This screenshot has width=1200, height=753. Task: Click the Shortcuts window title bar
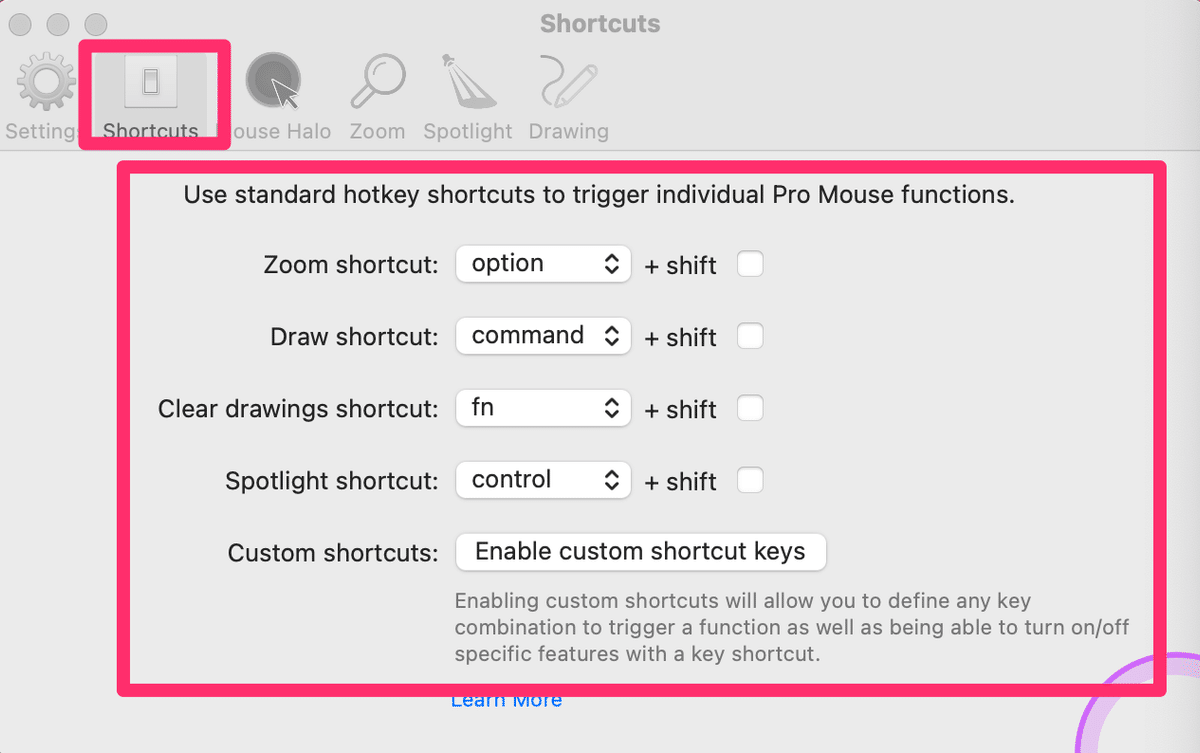600,23
